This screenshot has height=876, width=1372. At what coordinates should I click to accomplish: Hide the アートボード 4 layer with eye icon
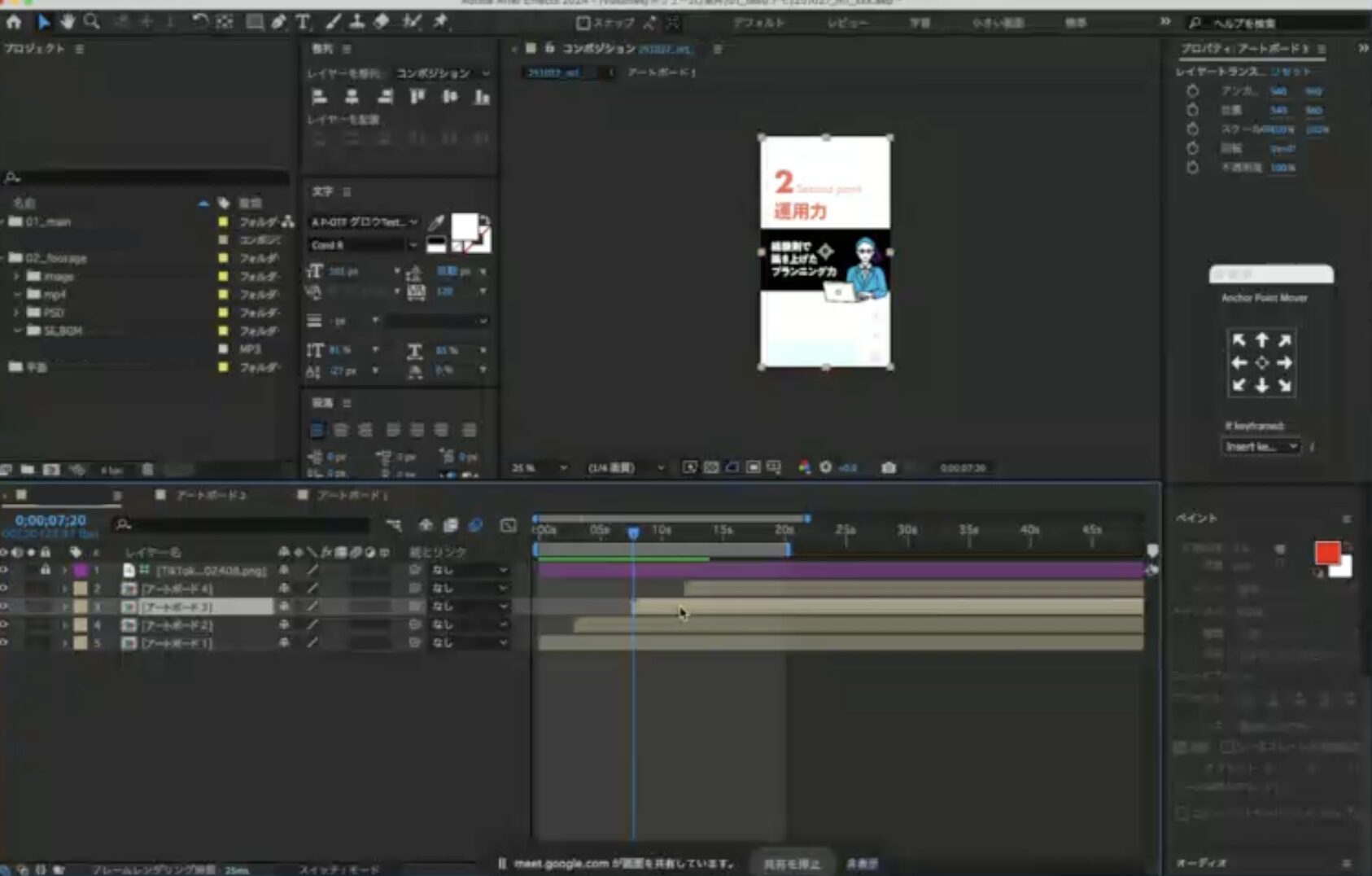[5, 588]
